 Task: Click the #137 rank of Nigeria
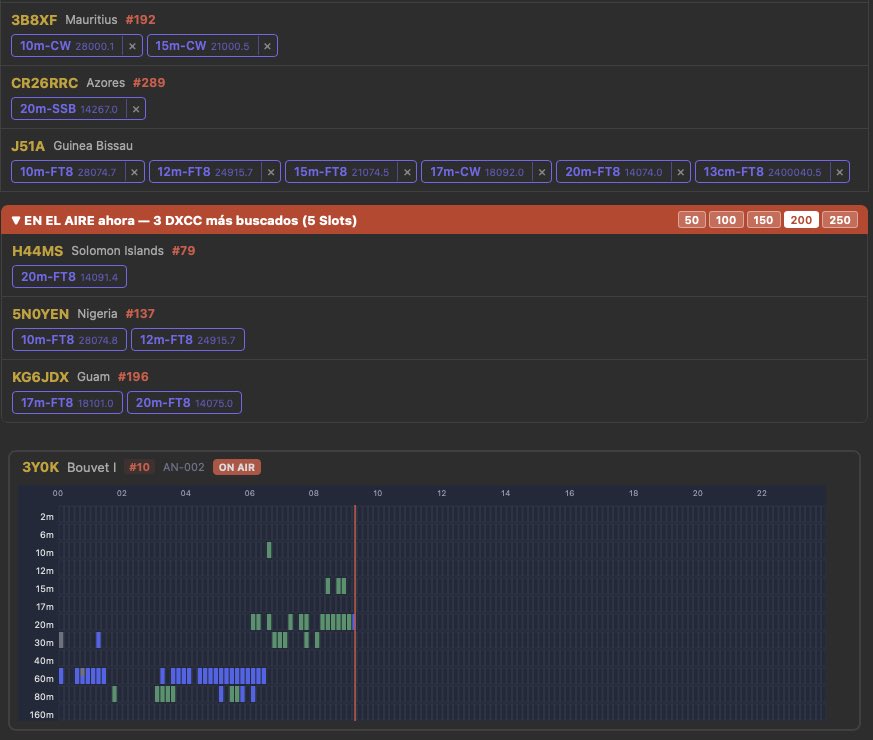pos(140,313)
